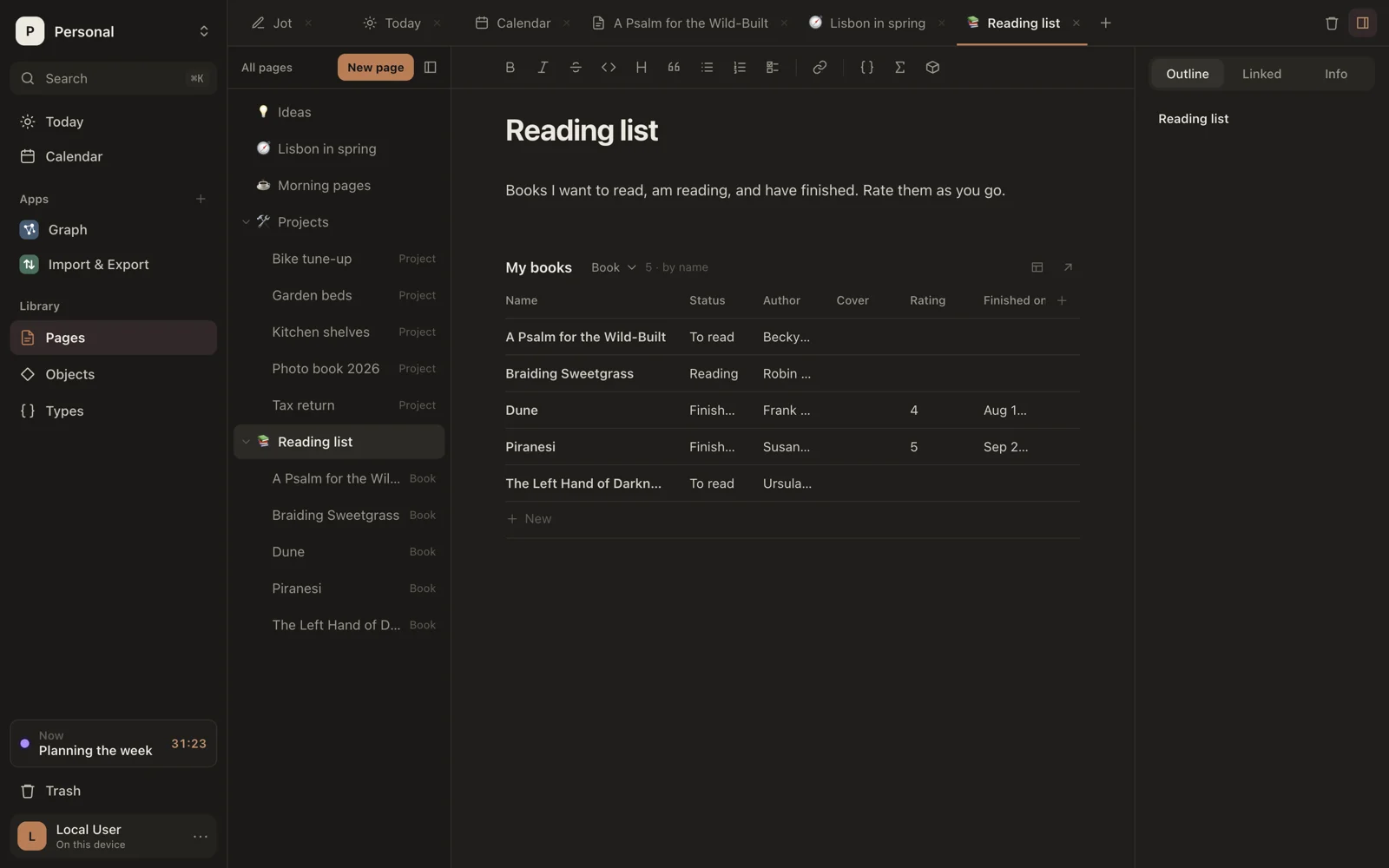Insert a heading with H icon
Image resolution: width=1389 pixels, height=868 pixels.
641,68
